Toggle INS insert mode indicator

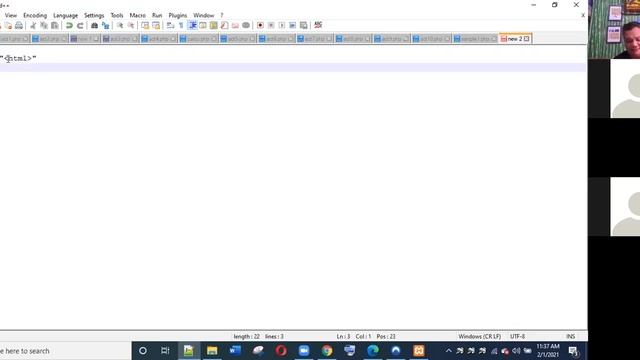tap(570, 336)
